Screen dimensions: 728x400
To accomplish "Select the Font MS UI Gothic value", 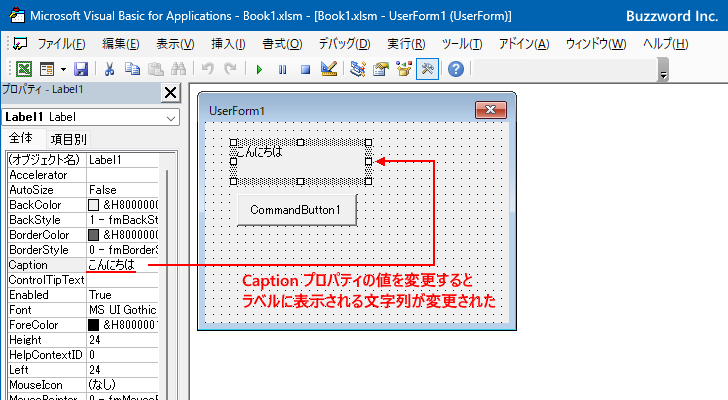I will click(123, 310).
